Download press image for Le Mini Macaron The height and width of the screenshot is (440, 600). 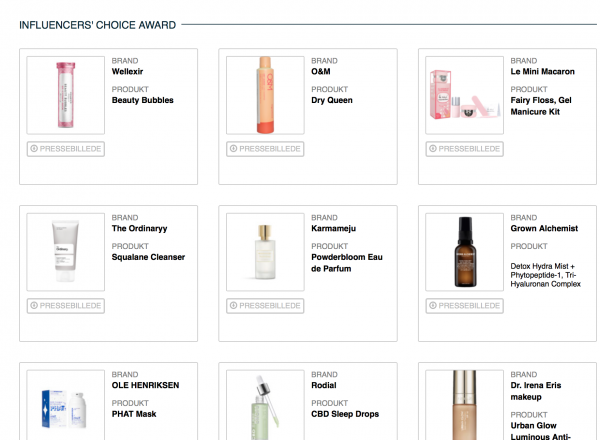click(x=465, y=149)
